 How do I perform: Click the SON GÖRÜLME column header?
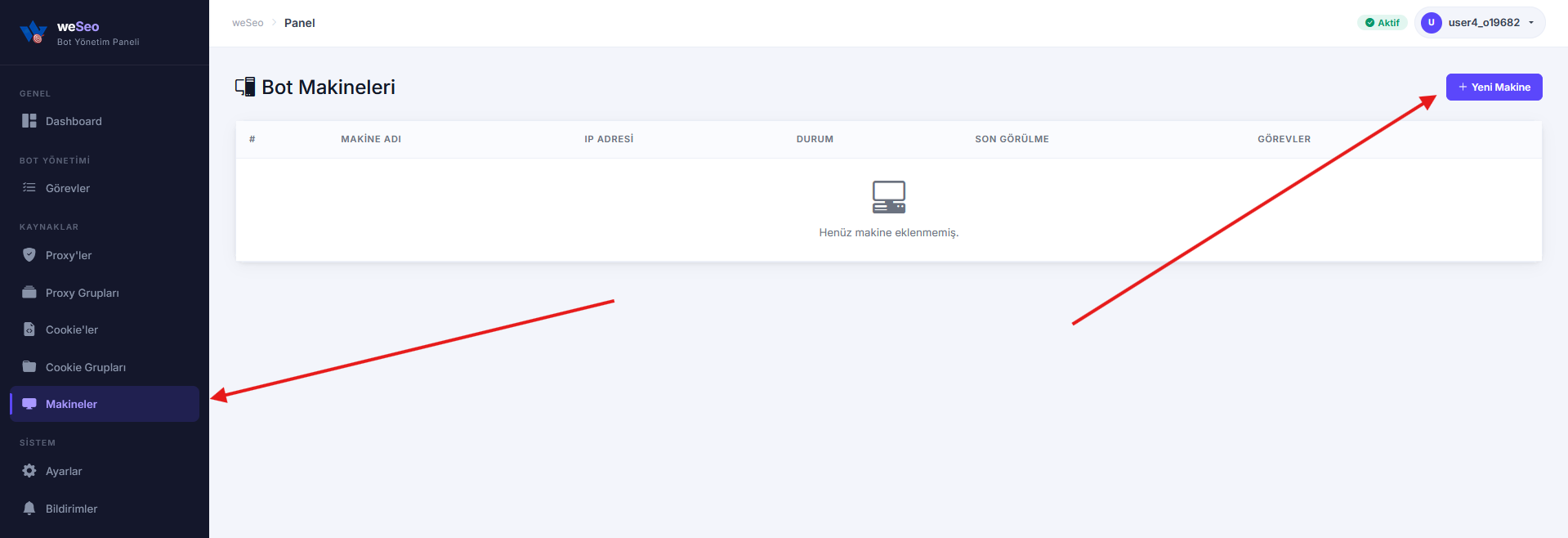pyautogui.click(x=1012, y=139)
